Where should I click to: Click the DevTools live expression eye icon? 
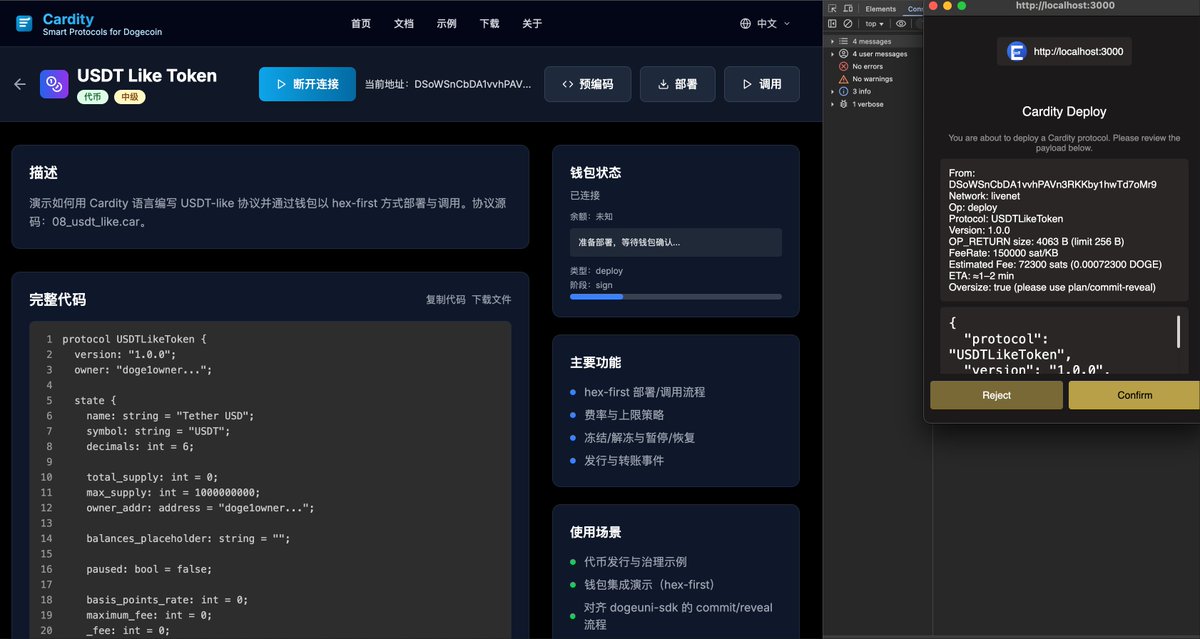(901, 23)
